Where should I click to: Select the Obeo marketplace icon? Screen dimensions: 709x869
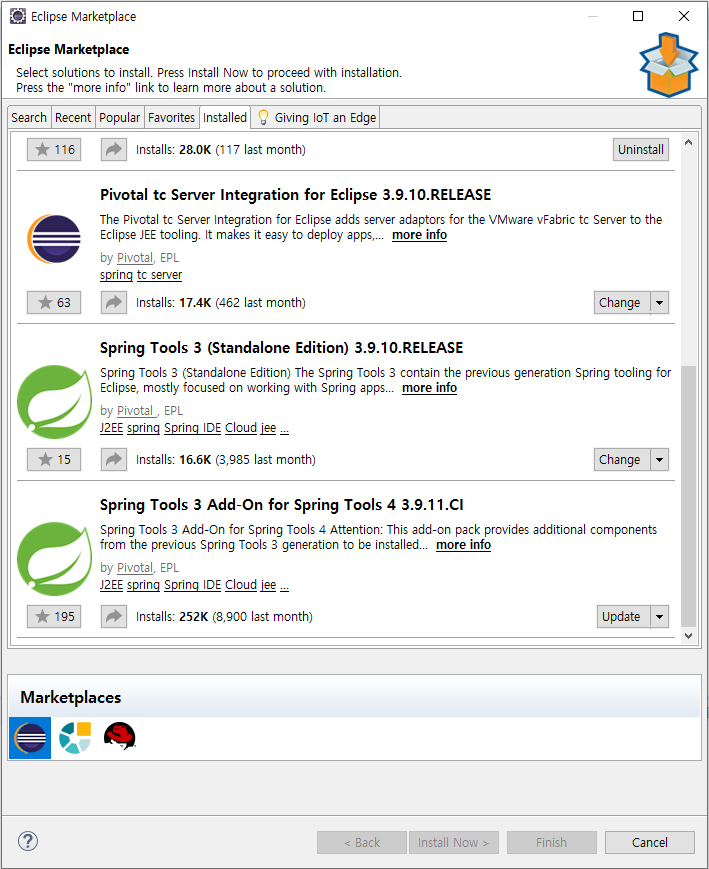75,738
